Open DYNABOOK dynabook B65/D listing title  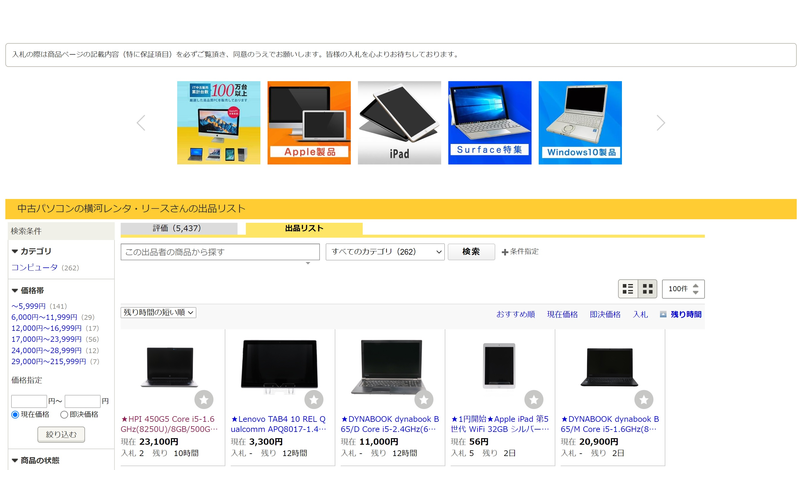tap(390, 424)
